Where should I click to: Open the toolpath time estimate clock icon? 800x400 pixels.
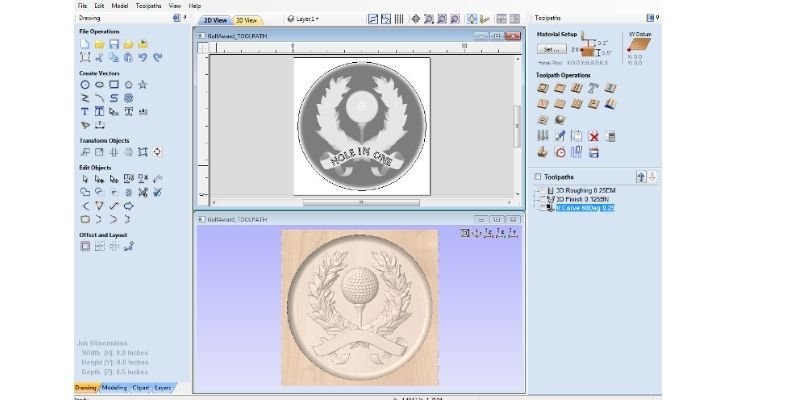[560, 153]
